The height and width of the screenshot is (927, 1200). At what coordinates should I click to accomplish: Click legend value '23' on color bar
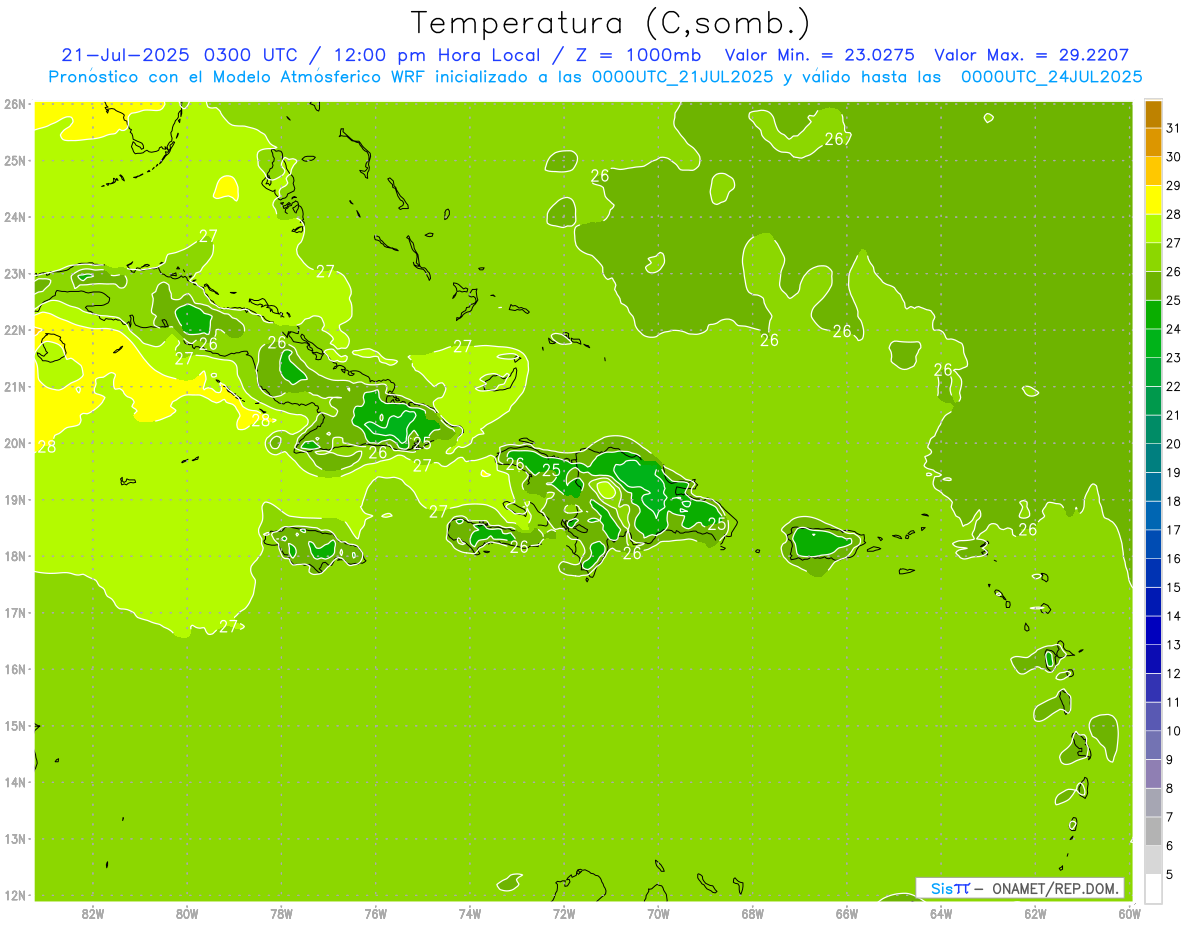[x=1173, y=357]
